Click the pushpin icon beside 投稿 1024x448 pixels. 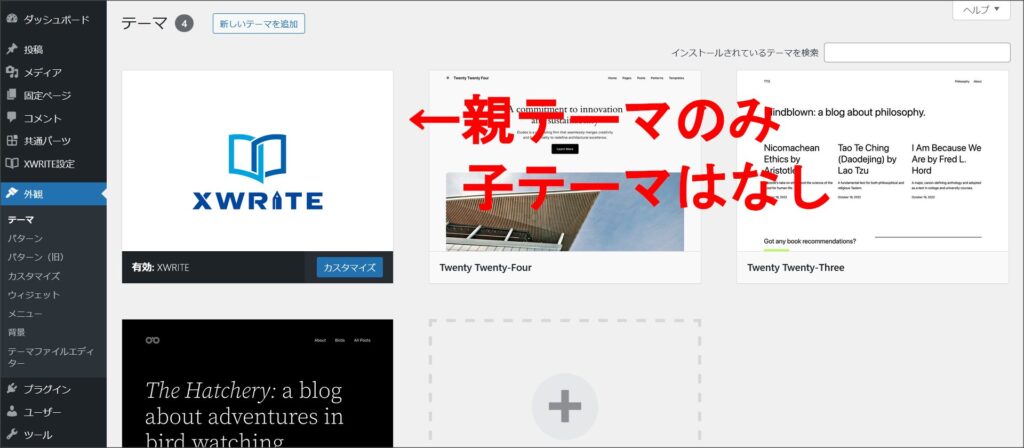pos(12,50)
